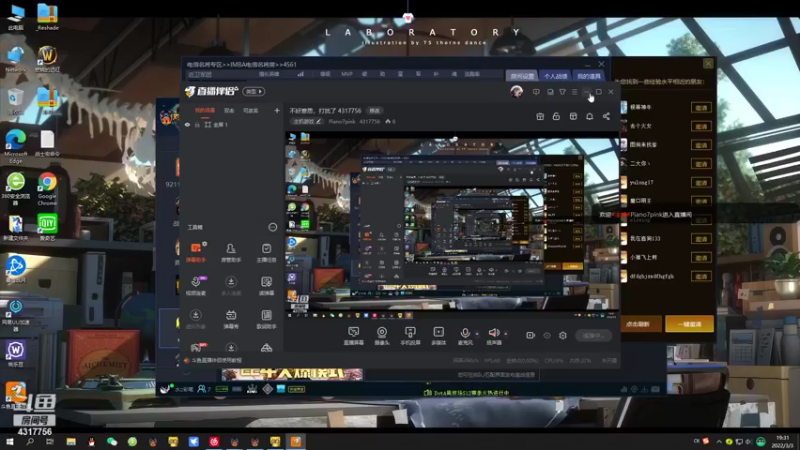The height and width of the screenshot is (450, 800).
Task: Click the Dota最终场S12赛季 announcement text
Action: (x=470, y=392)
